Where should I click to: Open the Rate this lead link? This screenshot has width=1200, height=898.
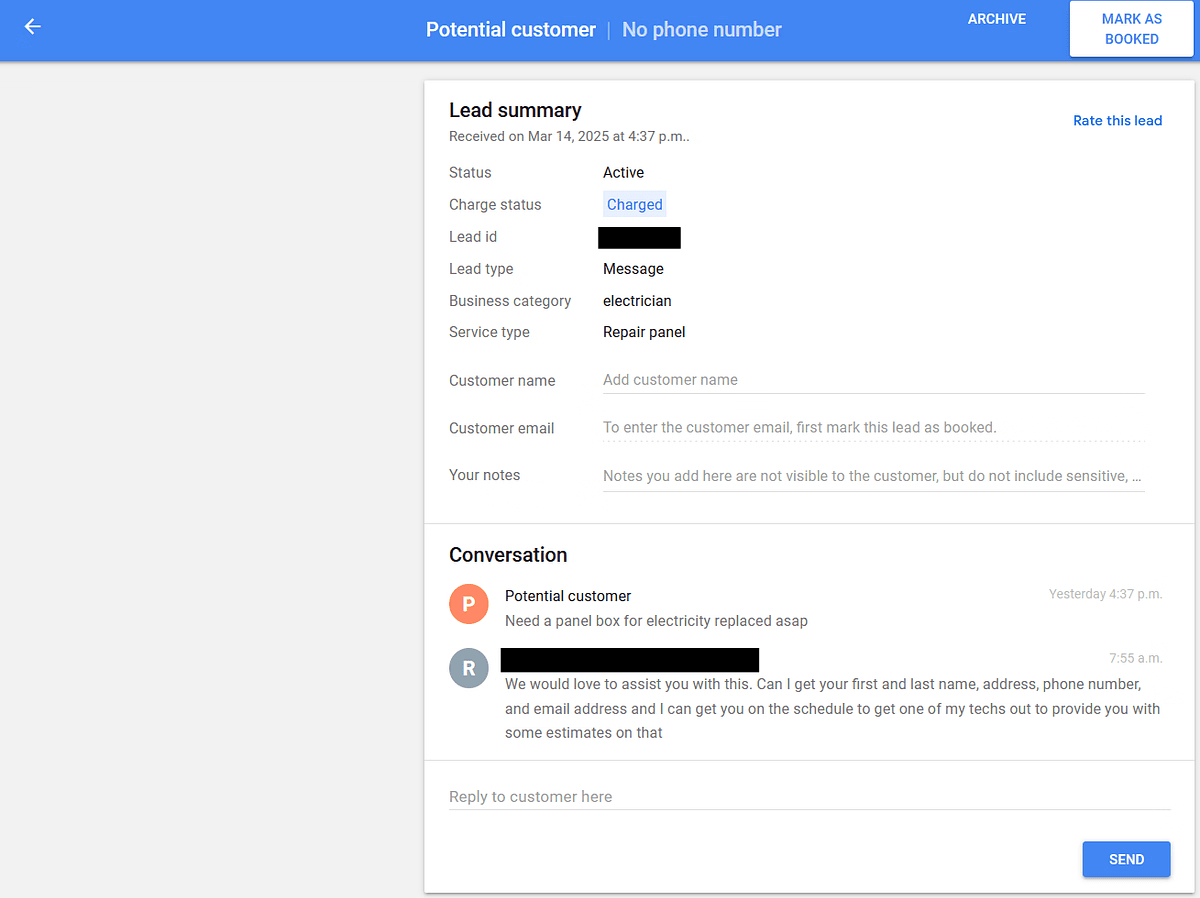pos(1118,121)
